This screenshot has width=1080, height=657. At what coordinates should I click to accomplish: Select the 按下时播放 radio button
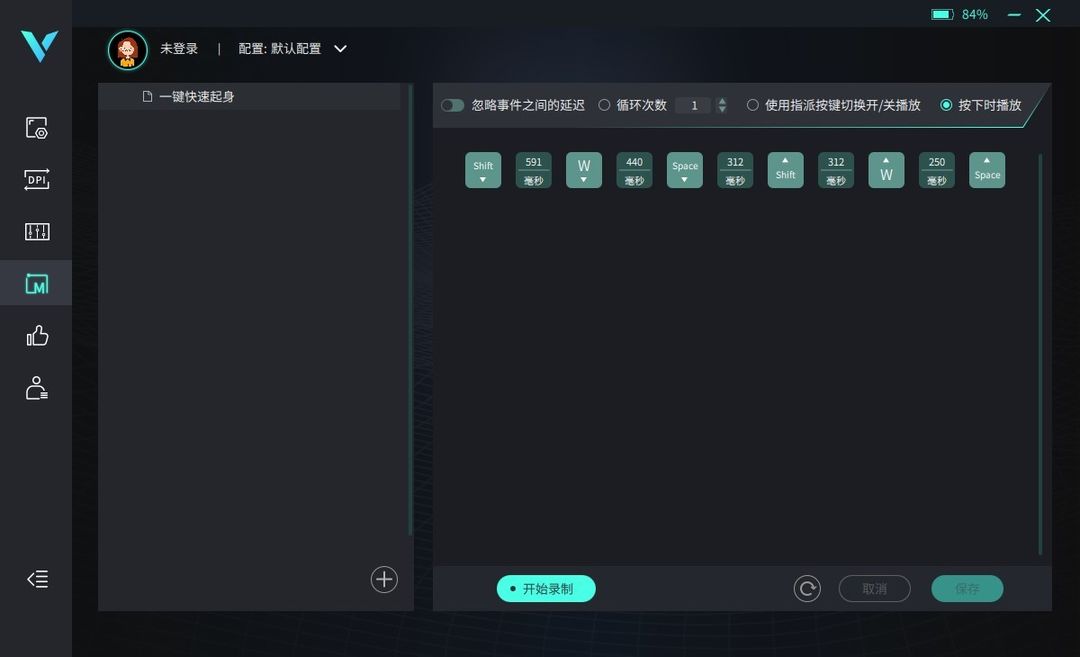946,105
